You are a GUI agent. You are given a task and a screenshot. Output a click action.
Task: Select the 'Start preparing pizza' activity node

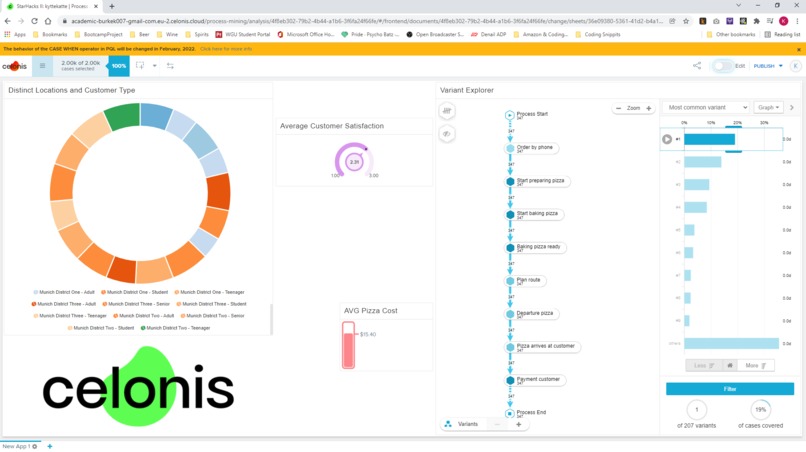pyautogui.click(x=537, y=182)
